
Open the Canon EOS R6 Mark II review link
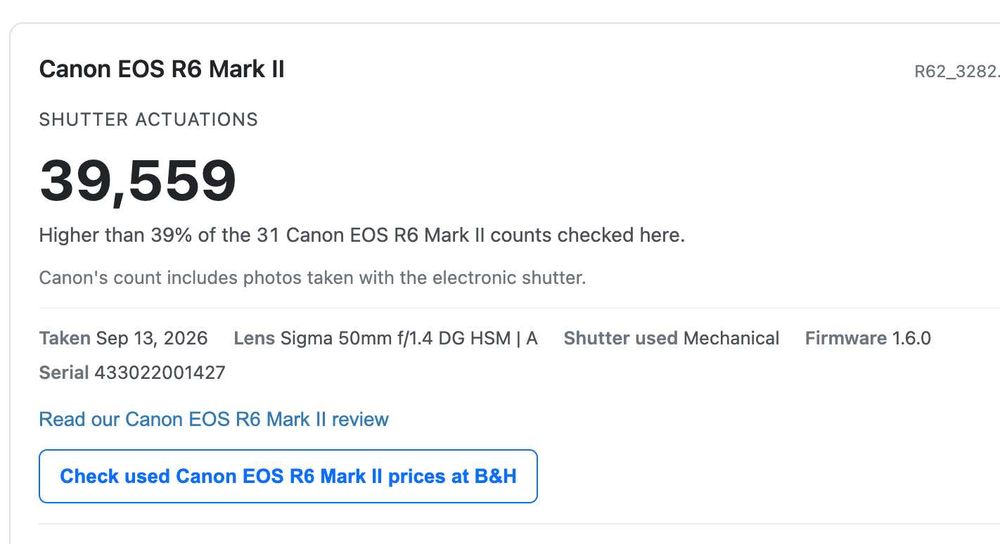click(x=214, y=419)
